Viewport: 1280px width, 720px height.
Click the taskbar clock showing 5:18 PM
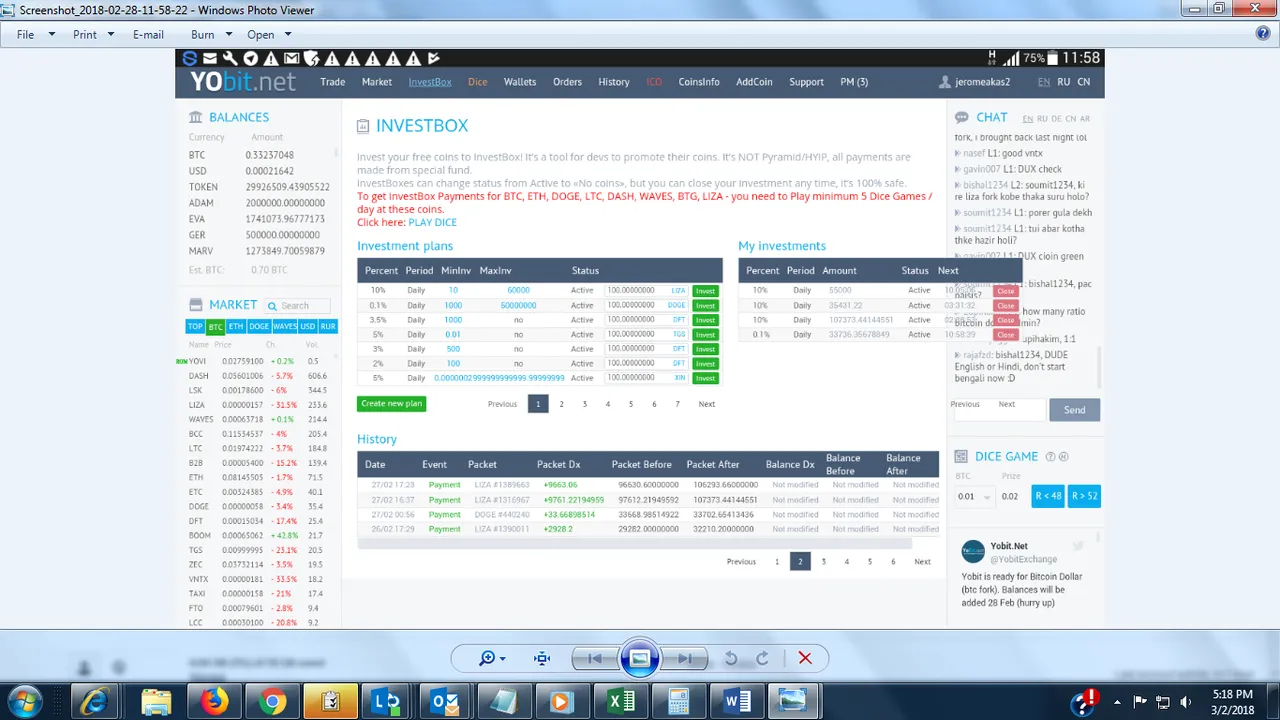(x=1232, y=702)
